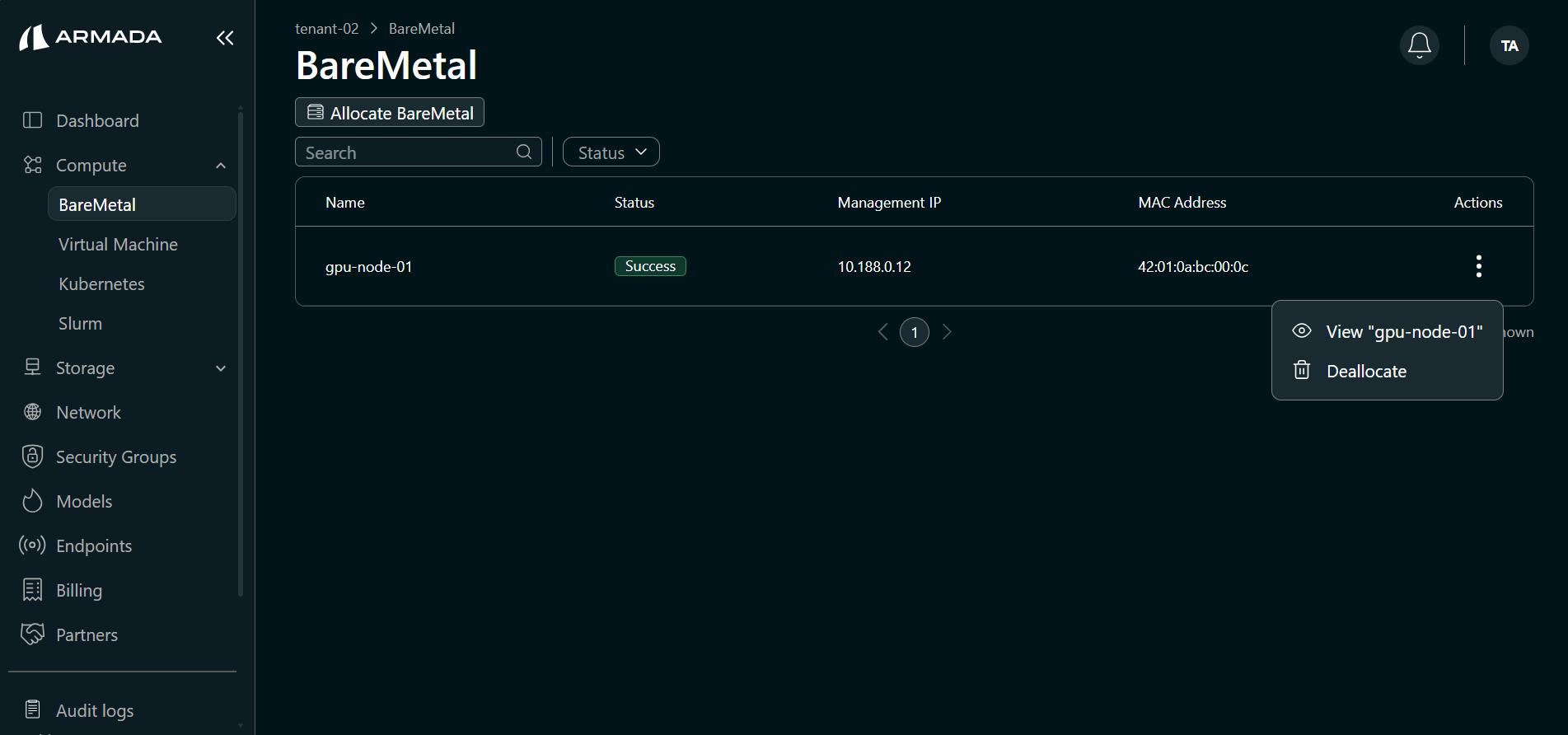Viewport: 1568px width, 735px height.
Task: Open Endpoints label in sidebar
Action: [x=94, y=545]
